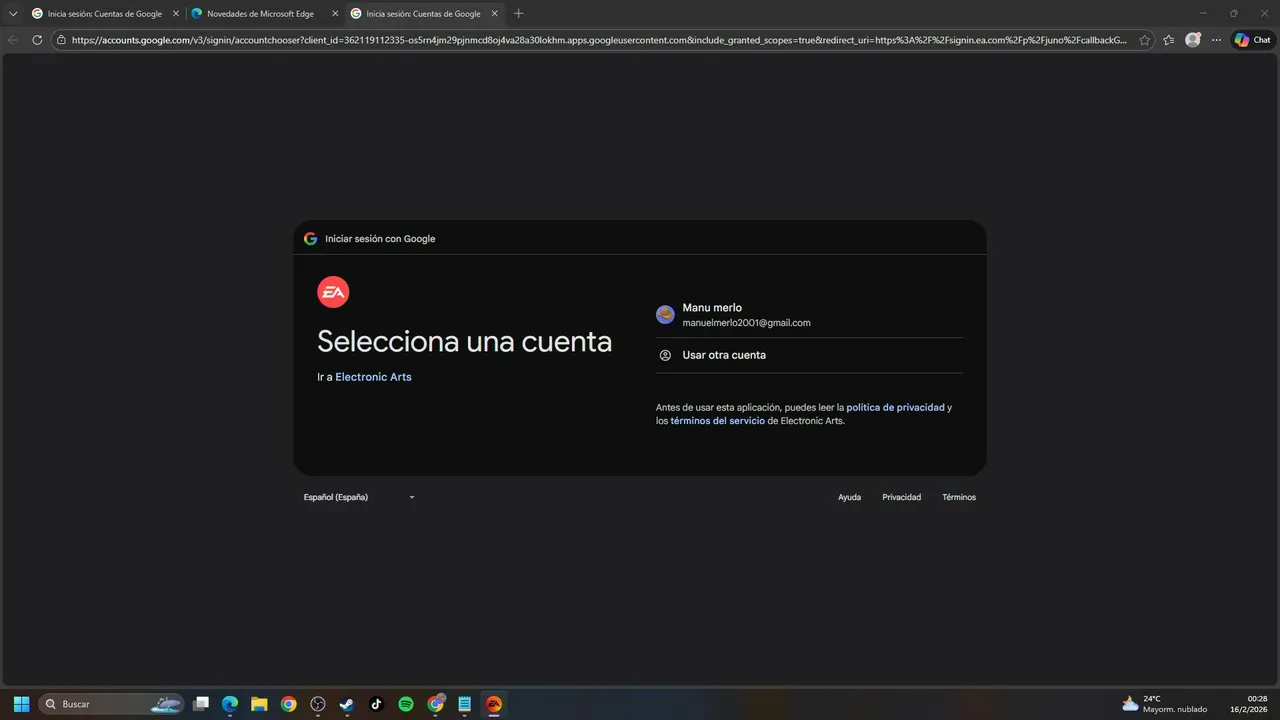Open Copilot Chat button
1280x720 pixels.
tap(1252, 40)
